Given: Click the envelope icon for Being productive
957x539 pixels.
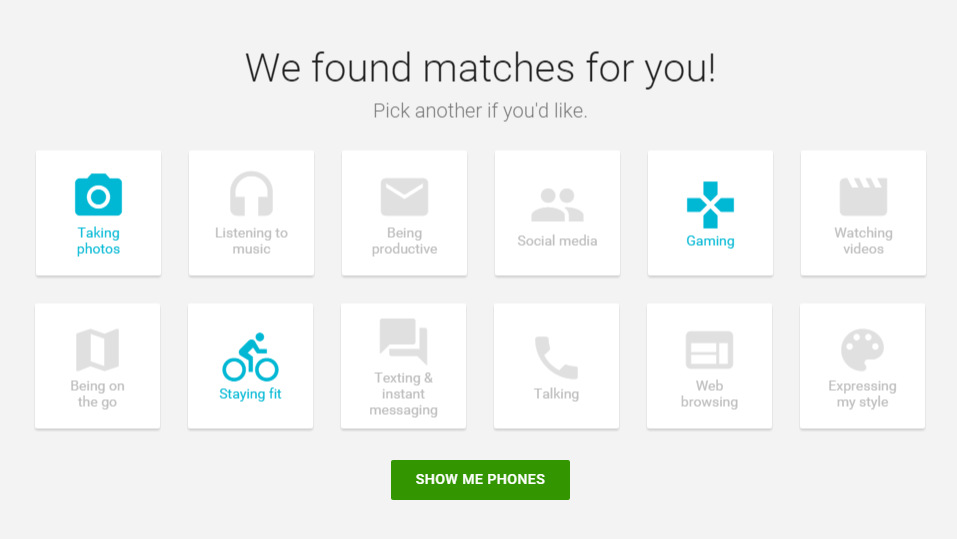Looking at the screenshot, I should click(404, 196).
